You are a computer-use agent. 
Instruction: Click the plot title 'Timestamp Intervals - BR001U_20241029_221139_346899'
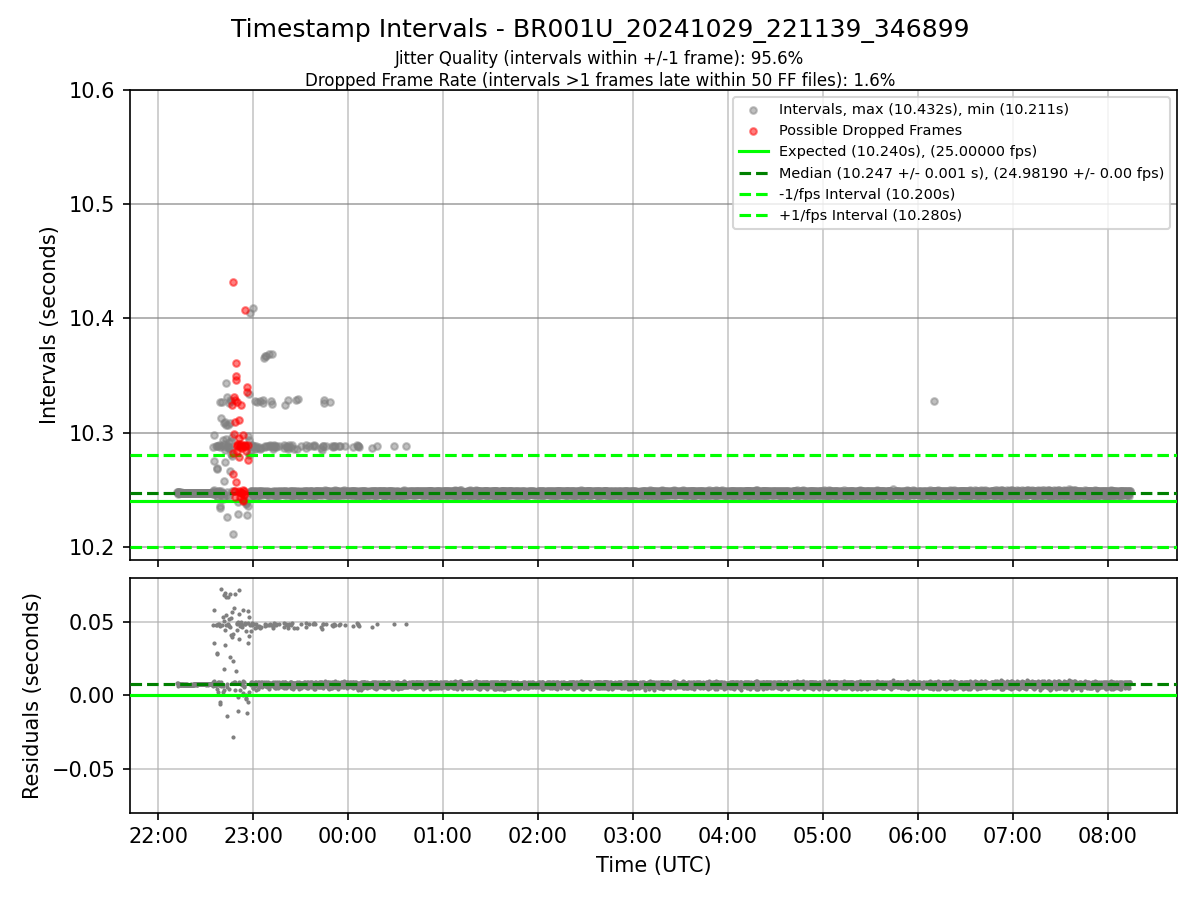point(600,29)
